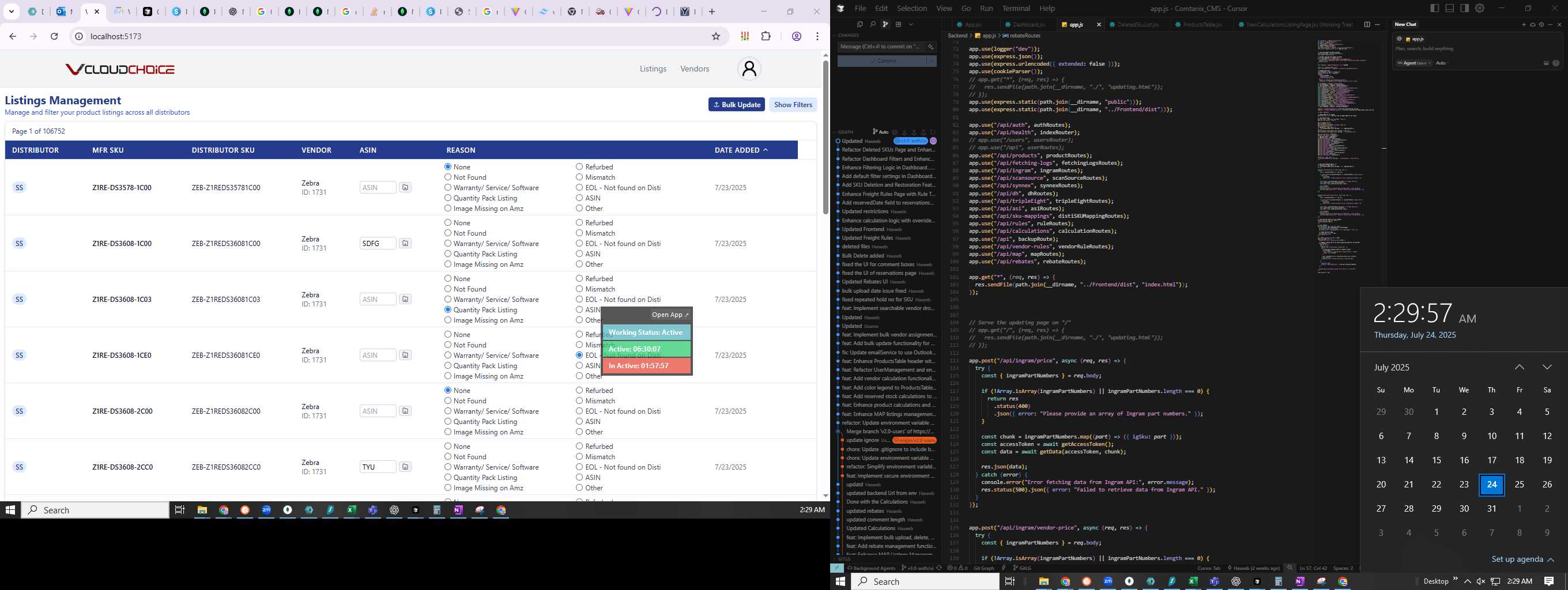Click the Show Filters button
Viewport: 1568px width, 590px height.
click(x=793, y=105)
